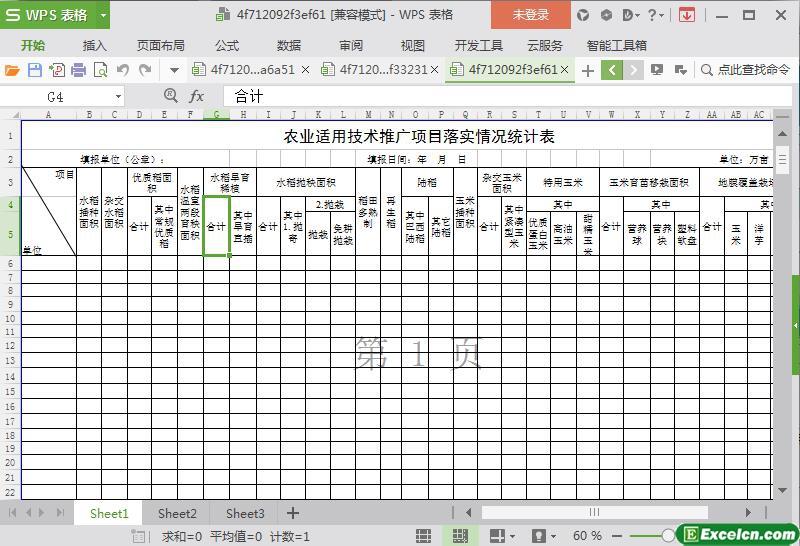The image size is (800, 546).
Task: Go to the next document tab
Action: (x=634, y=70)
